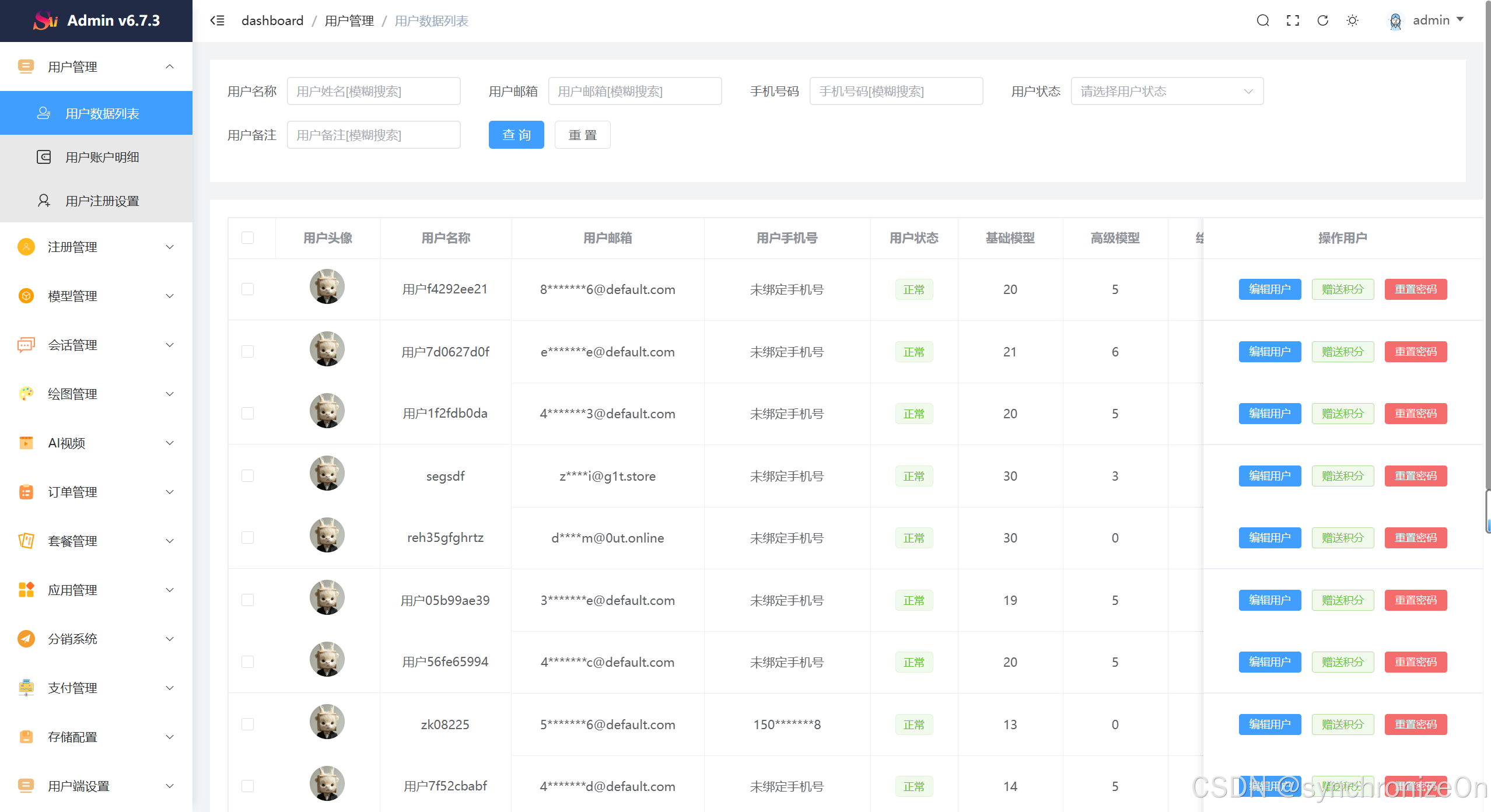1491x812 pixels.
Task: Toggle fullscreen mode icon
Action: (1293, 21)
